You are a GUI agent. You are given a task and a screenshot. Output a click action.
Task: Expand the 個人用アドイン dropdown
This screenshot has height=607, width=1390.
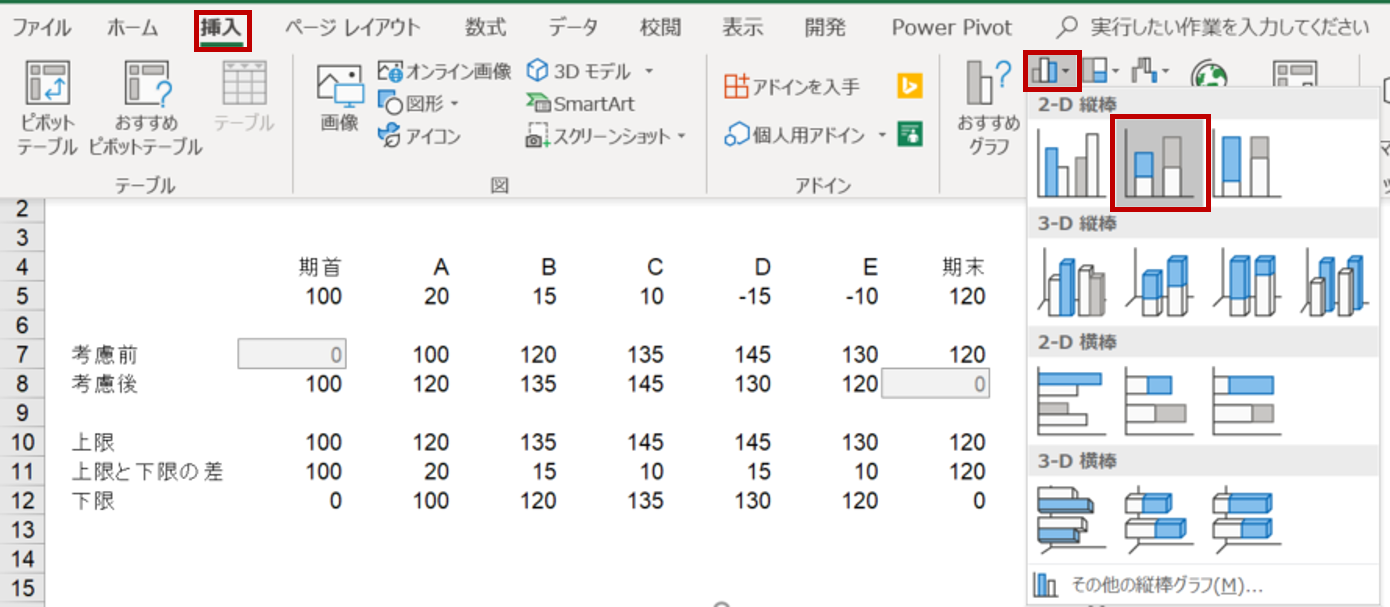[x=882, y=135]
